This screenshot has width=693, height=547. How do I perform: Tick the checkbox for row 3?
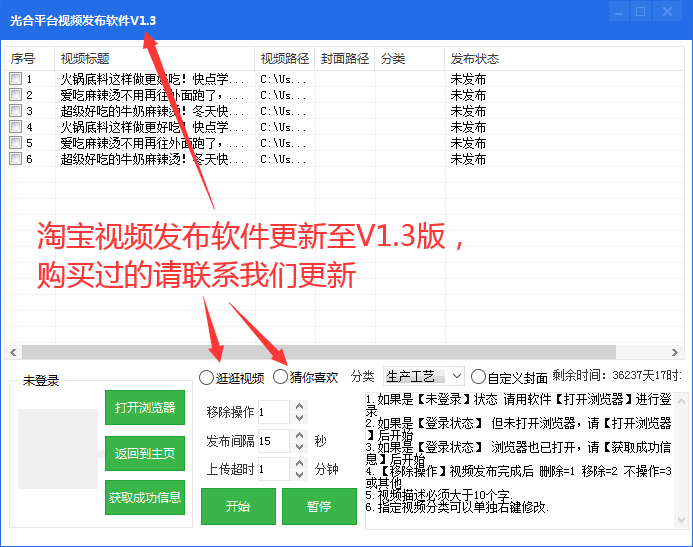click(x=15, y=111)
